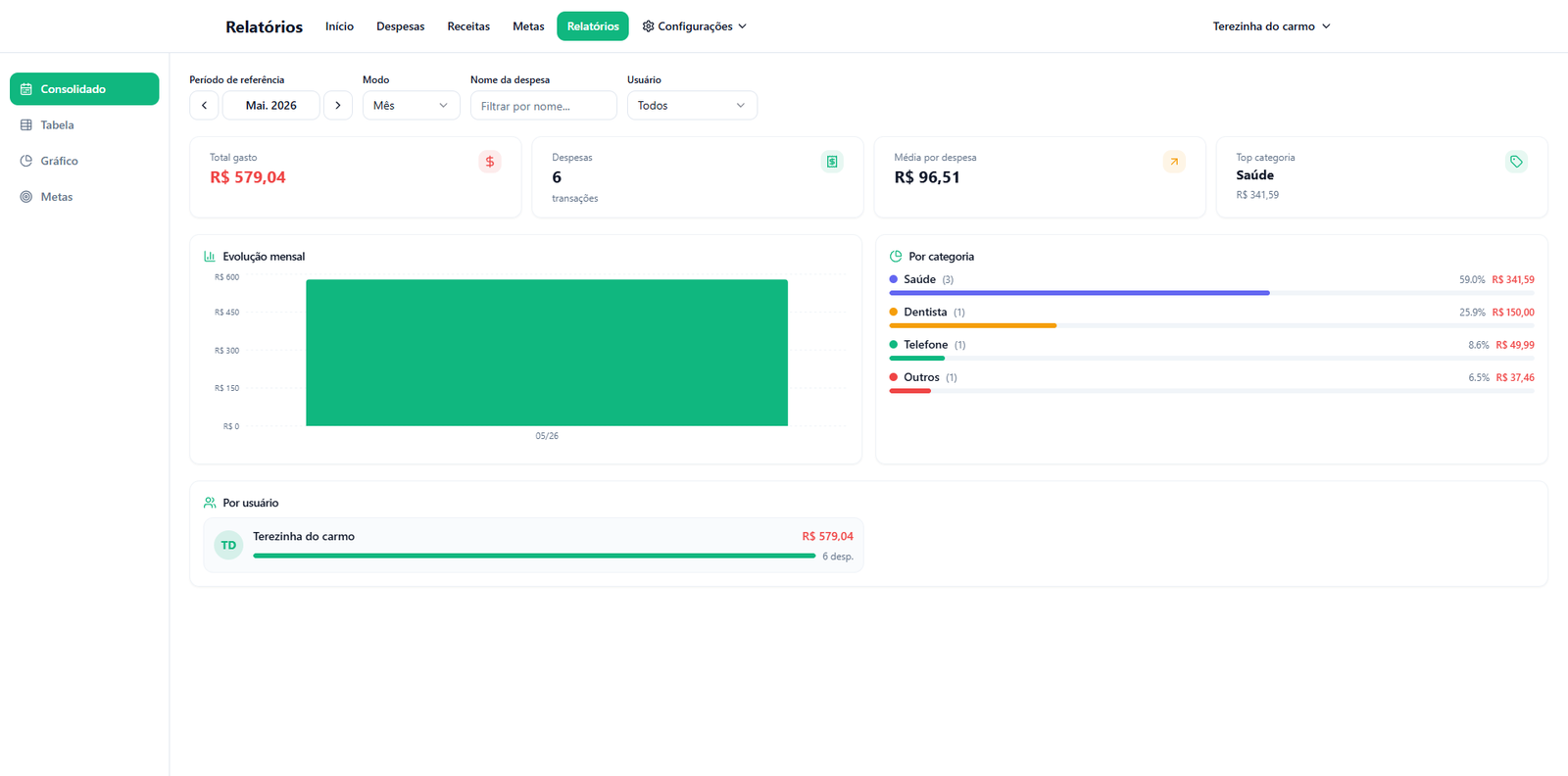Focus the Filtrar por nome input

(544, 105)
